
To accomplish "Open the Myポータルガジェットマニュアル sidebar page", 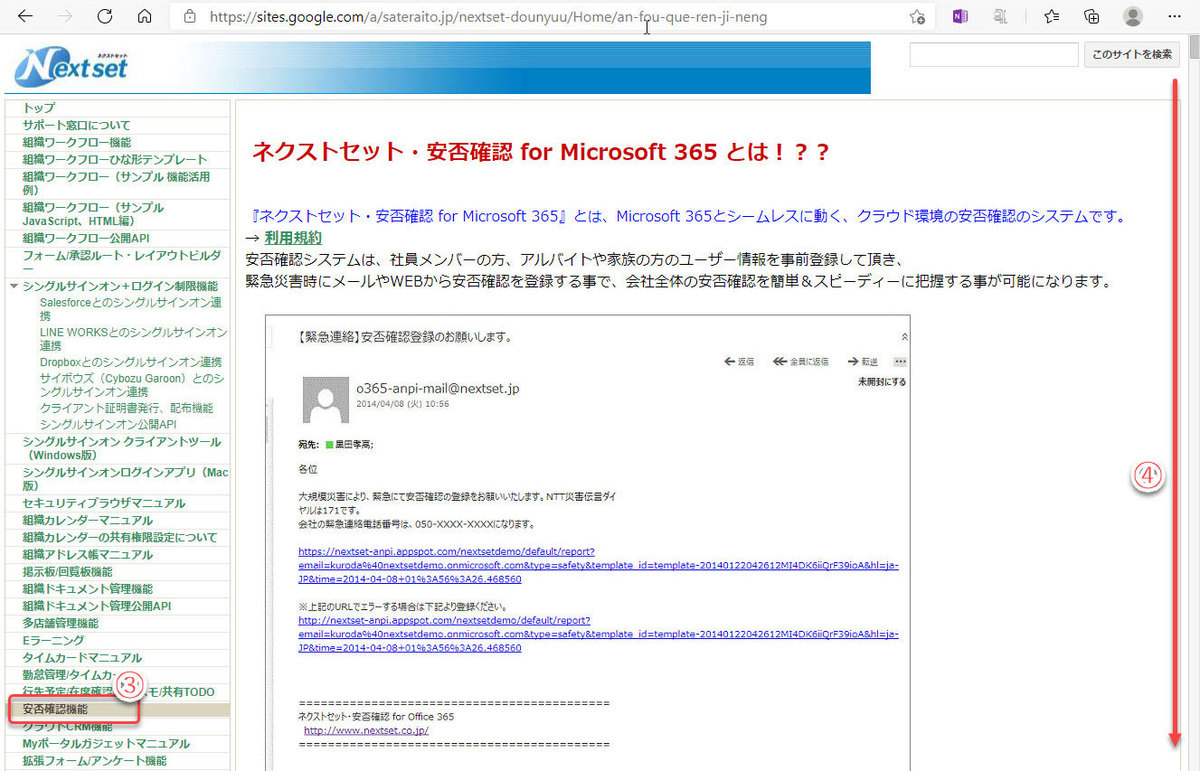I will [106, 743].
